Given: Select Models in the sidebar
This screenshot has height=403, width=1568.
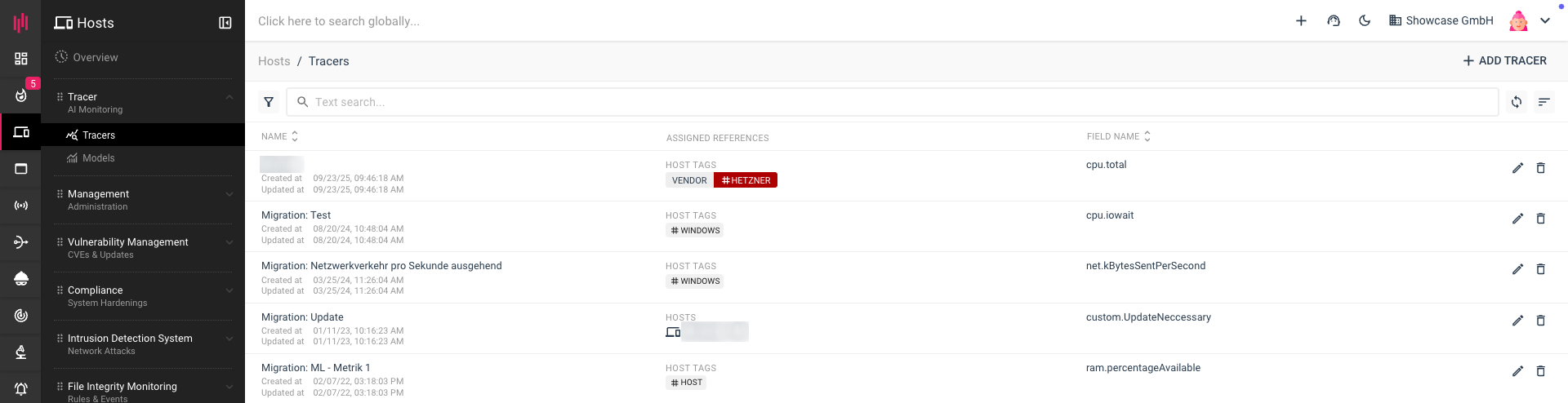Looking at the screenshot, I should tap(98, 158).
